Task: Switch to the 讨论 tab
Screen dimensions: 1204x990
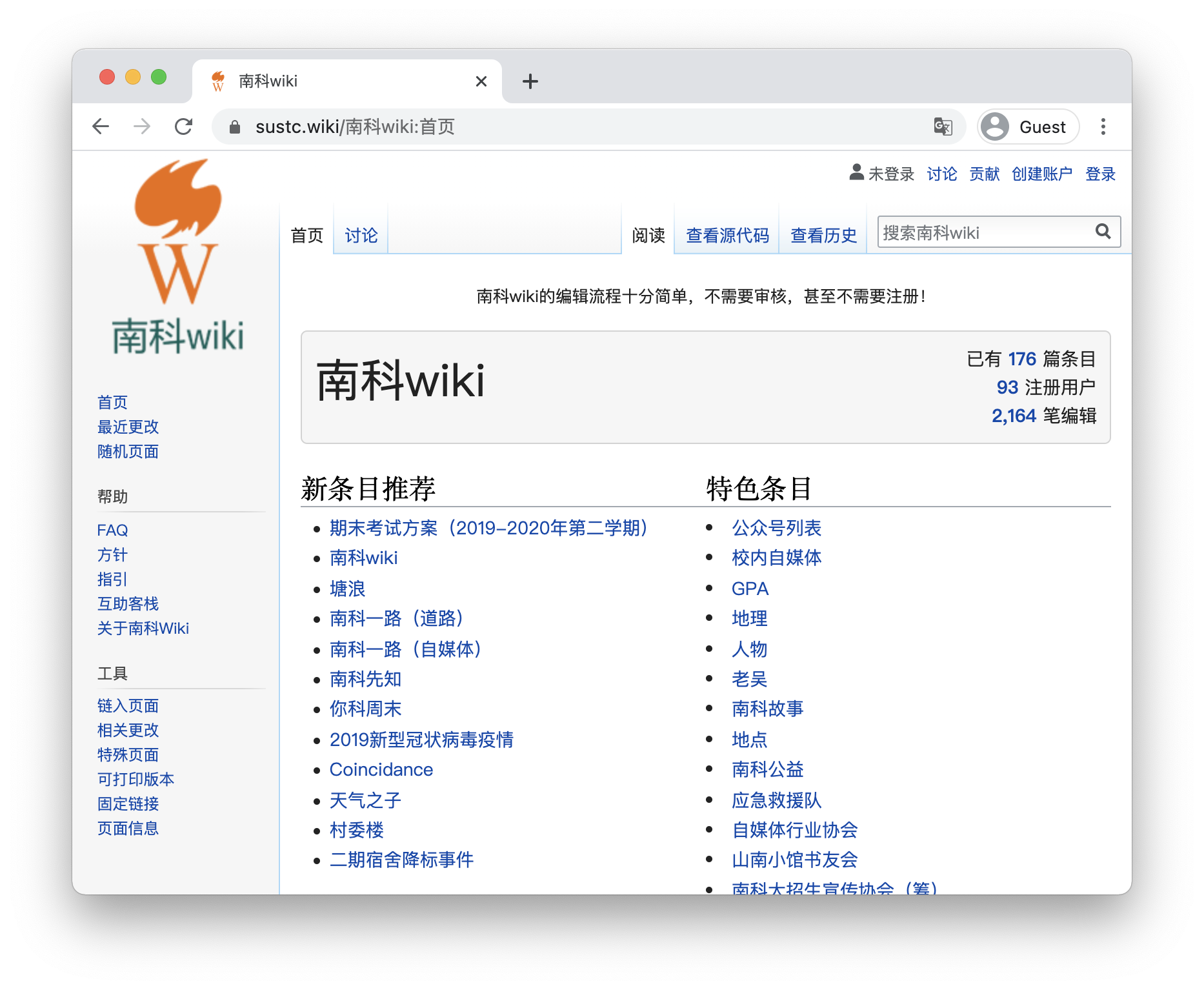Action: (x=359, y=236)
